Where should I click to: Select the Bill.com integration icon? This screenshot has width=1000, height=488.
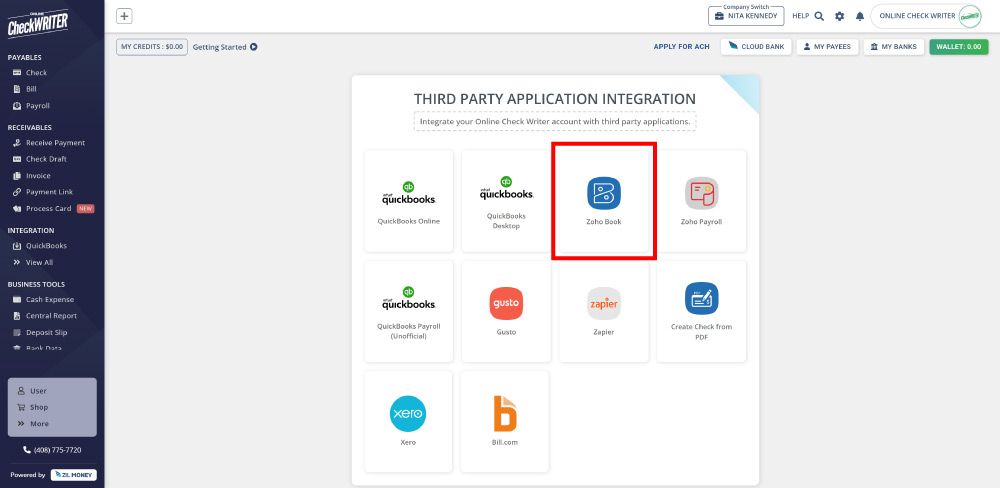tap(505, 413)
